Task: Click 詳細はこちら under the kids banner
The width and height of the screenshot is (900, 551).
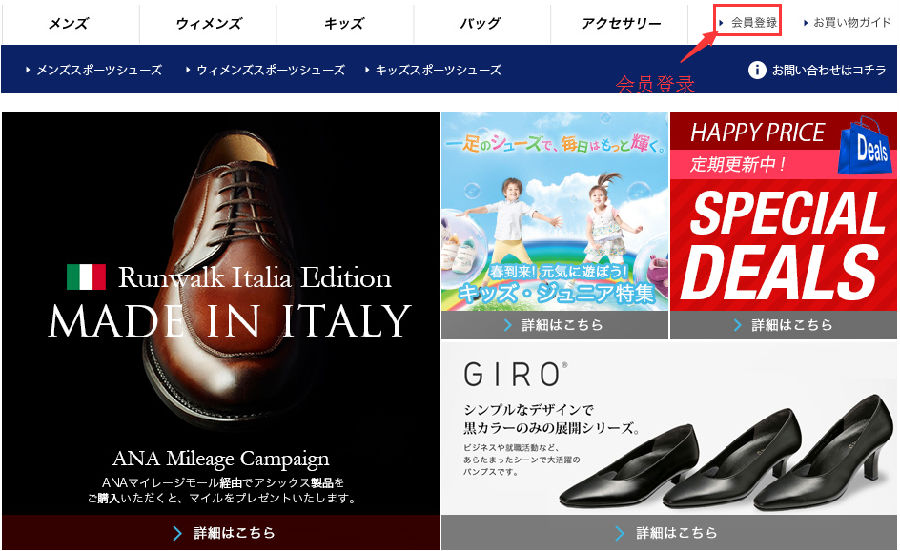Action: (x=554, y=325)
